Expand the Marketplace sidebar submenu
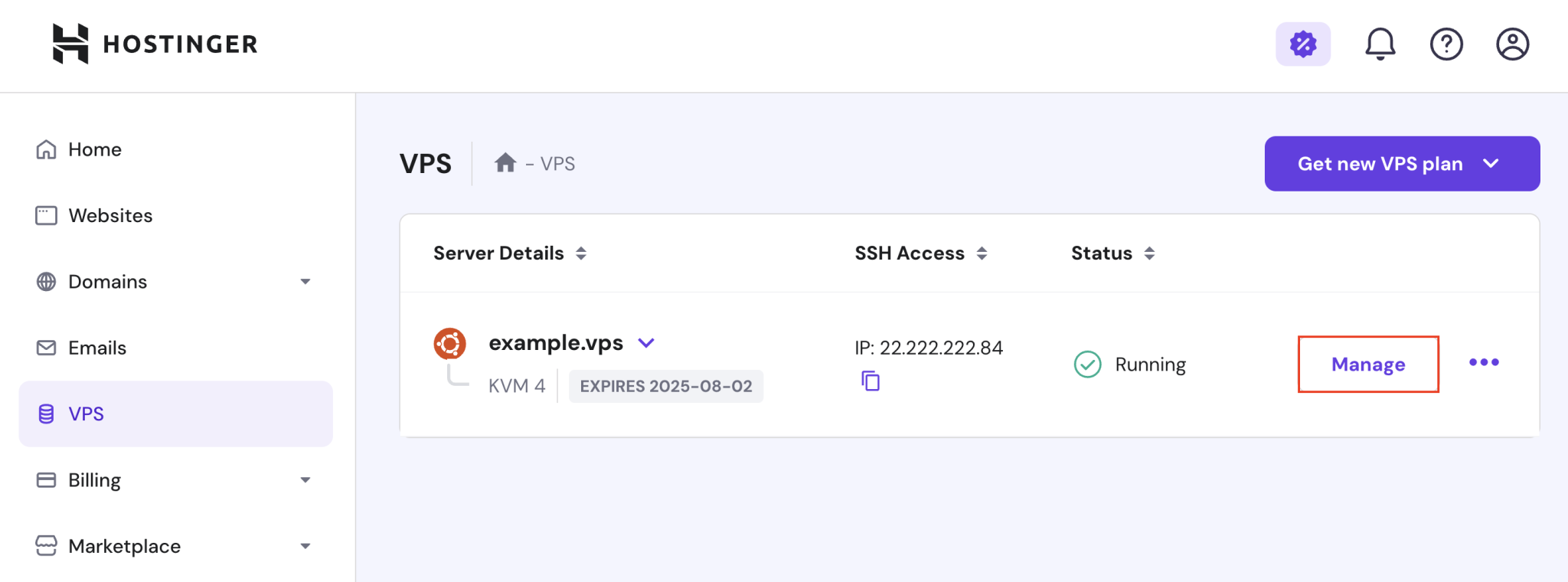1568x582 pixels. pyautogui.click(x=305, y=546)
